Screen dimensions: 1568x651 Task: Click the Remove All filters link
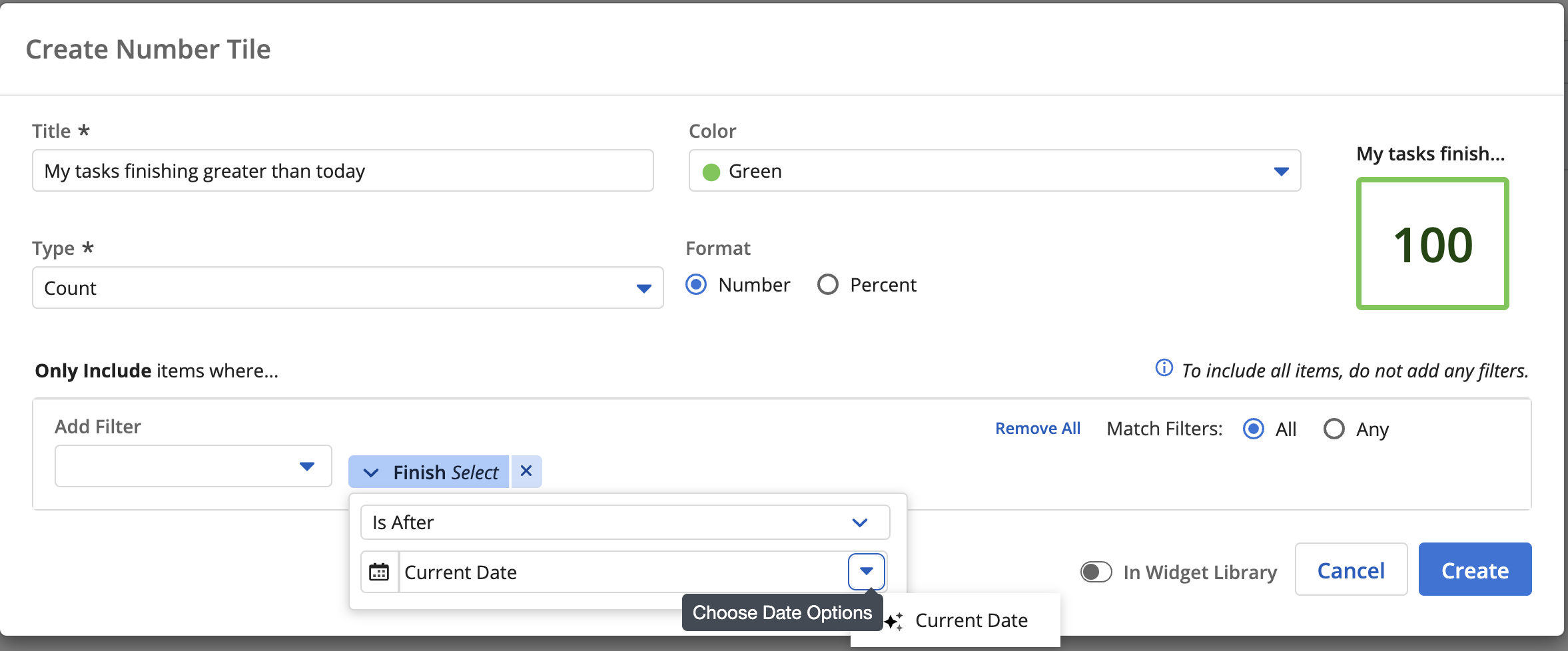coord(1037,429)
